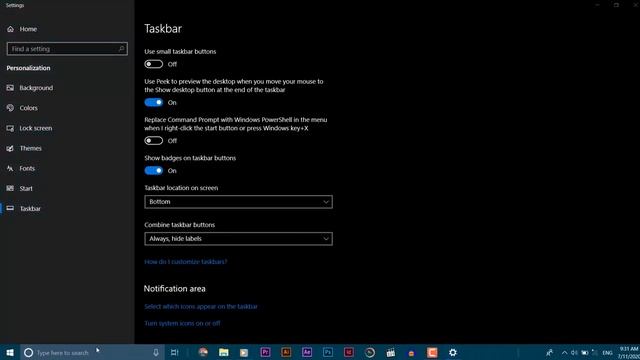Turn on small taskbar buttons toggle
640x360 pixels.
(x=153, y=64)
